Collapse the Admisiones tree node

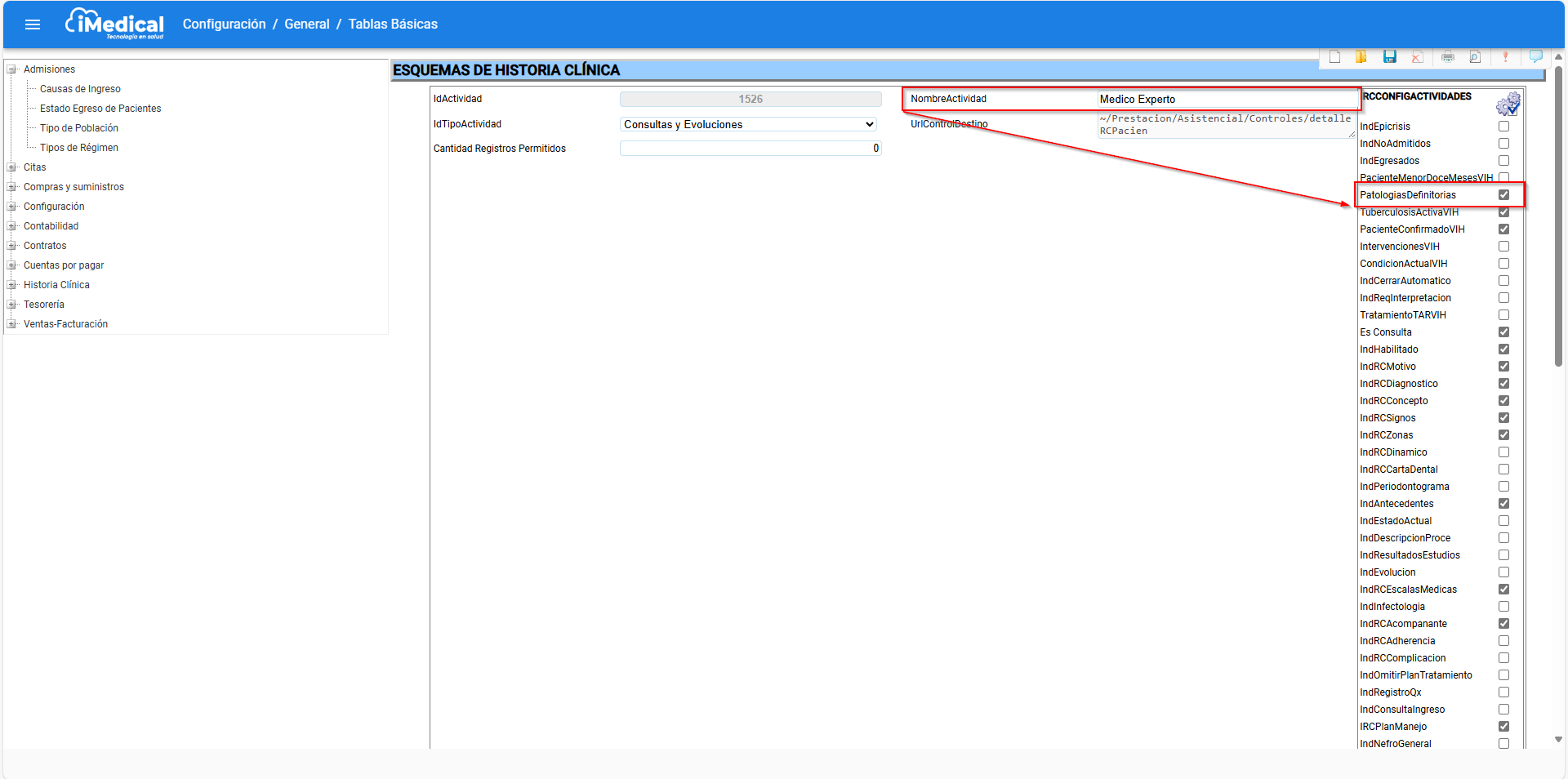pyautogui.click(x=12, y=69)
